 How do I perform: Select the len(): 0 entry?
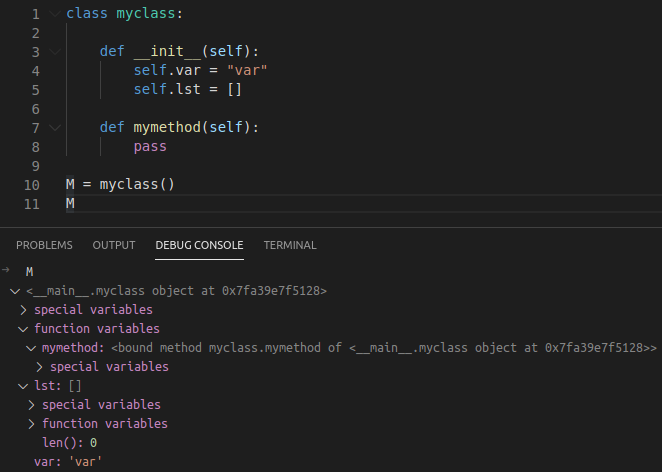[69, 443]
